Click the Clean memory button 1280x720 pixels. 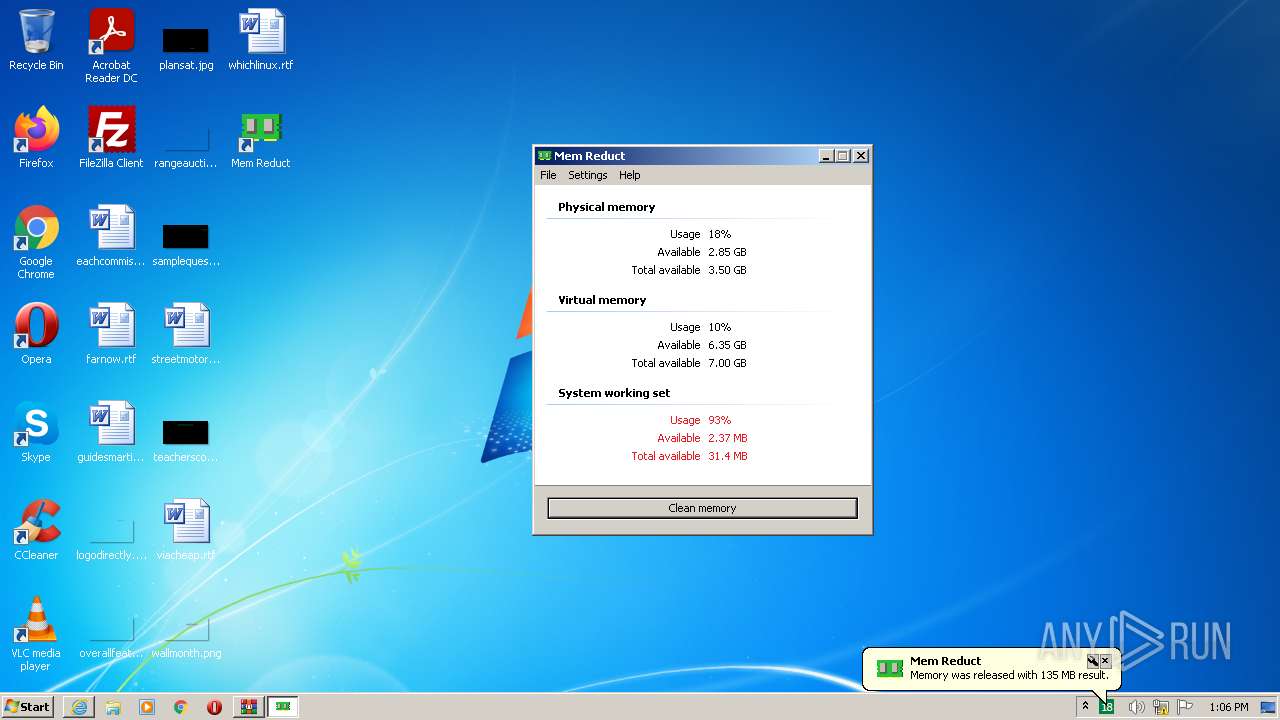pos(702,508)
